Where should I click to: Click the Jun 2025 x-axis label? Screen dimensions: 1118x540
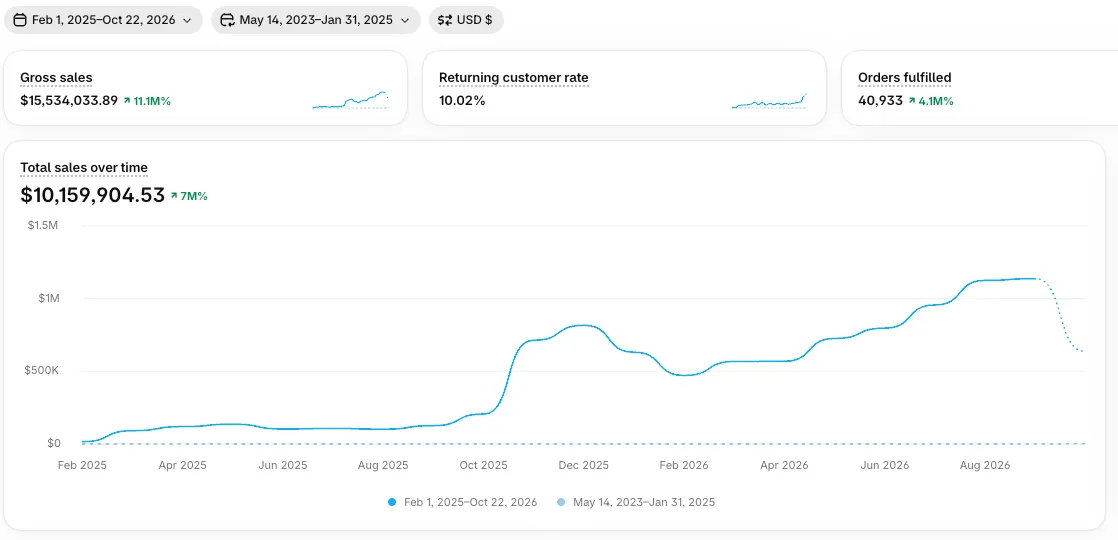click(x=282, y=465)
